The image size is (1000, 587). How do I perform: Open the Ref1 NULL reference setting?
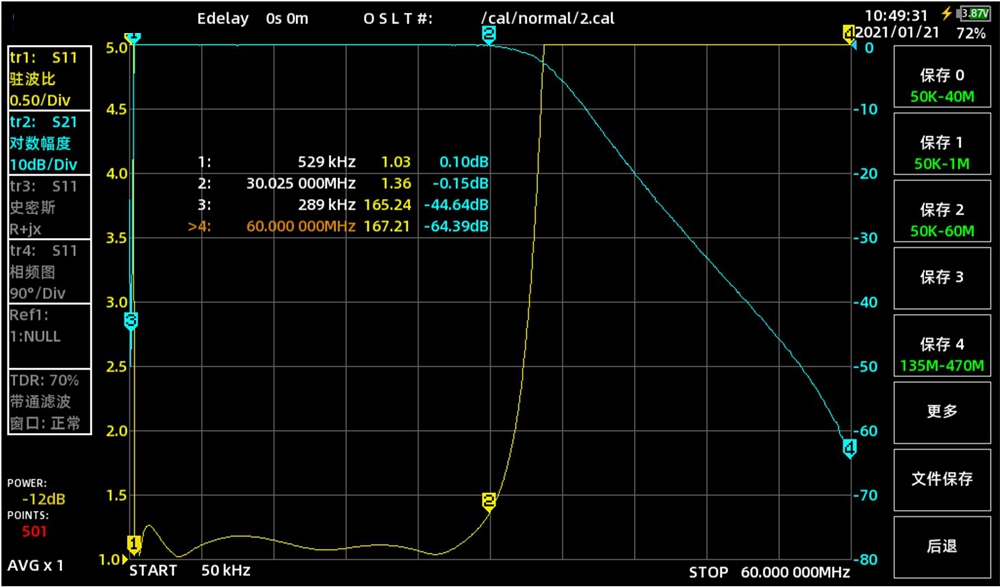point(49,327)
